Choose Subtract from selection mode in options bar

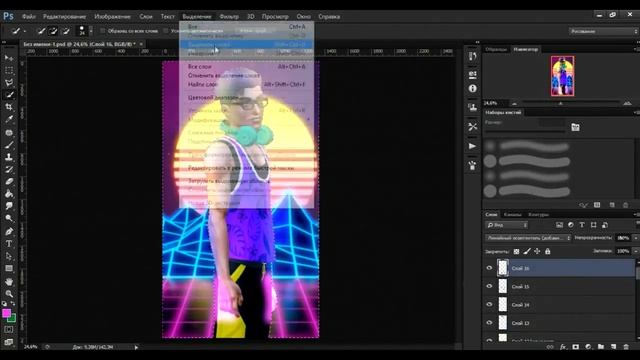[66, 31]
